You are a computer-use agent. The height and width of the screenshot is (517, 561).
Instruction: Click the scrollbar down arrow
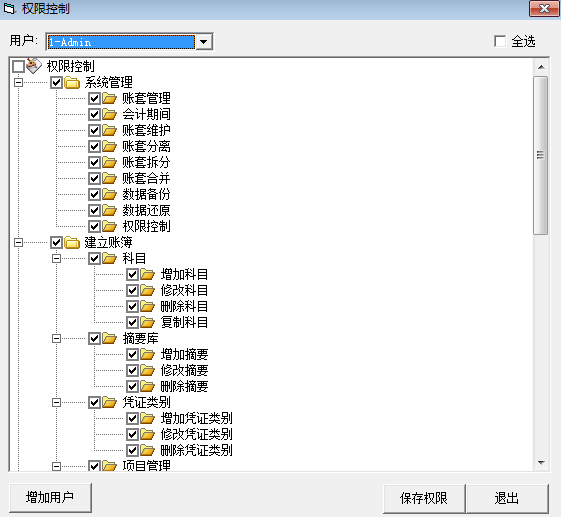coord(541,463)
